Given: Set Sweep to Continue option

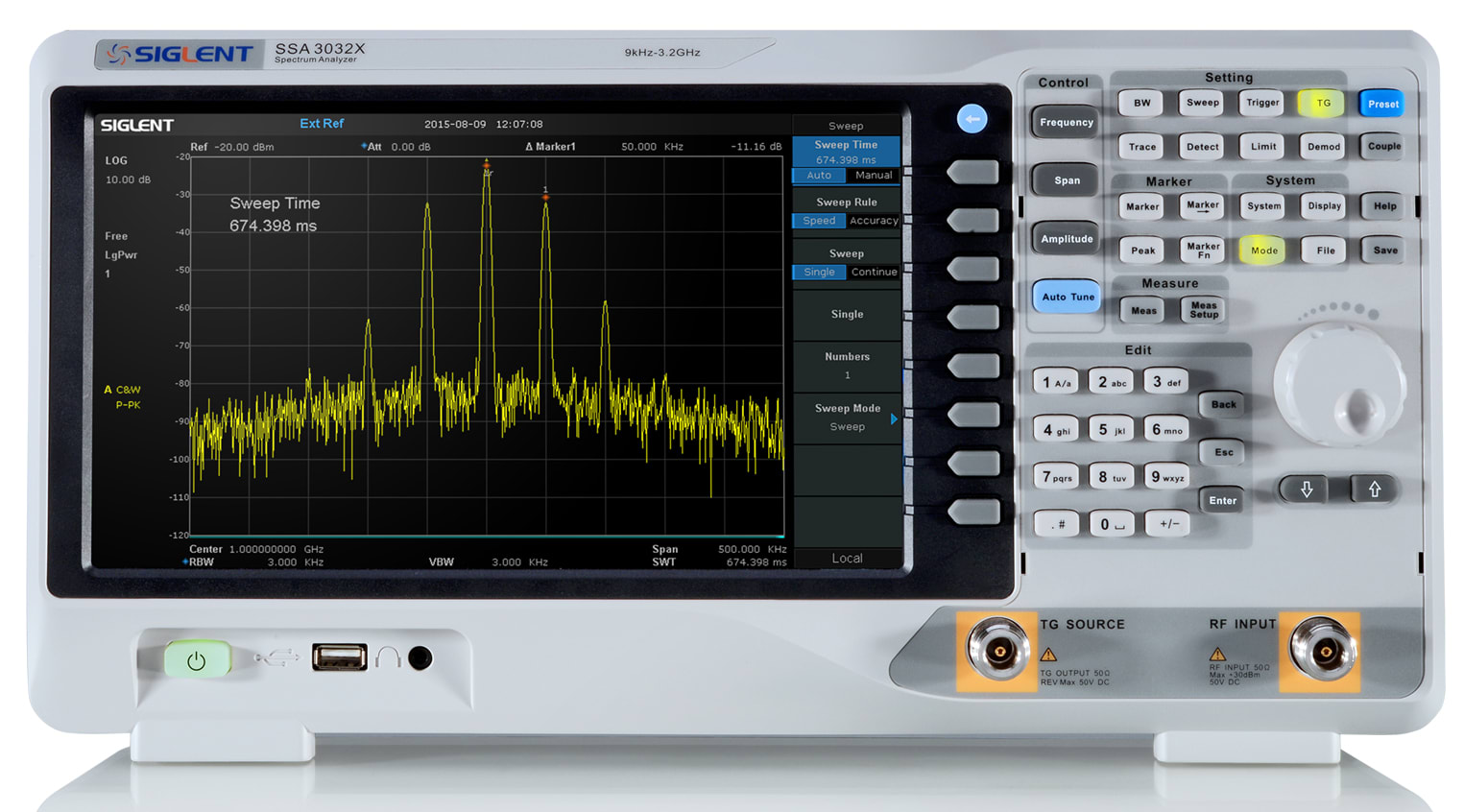Looking at the screenshot, I should coord(874,273).
